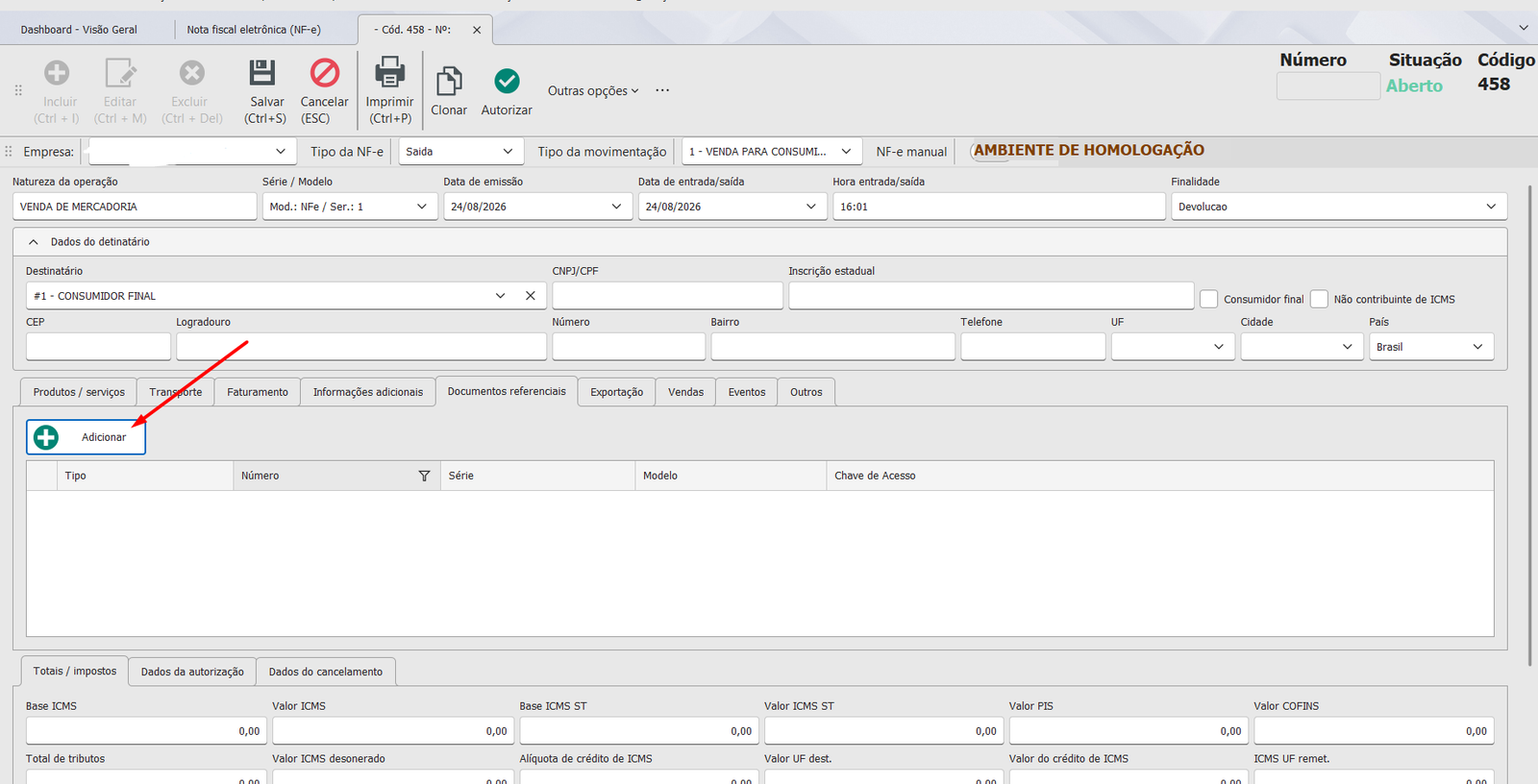Clear the Destinatário field with X
The height and width of the screenshot is (784, 1538).
[530, 296]
